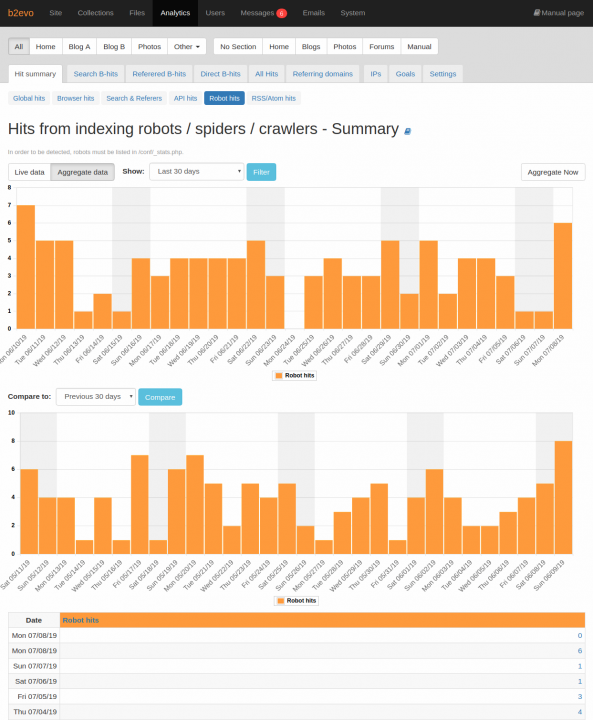Open b2evo home logo
The width and height of the screenshot is (593, 720).
tap(21, 13)
